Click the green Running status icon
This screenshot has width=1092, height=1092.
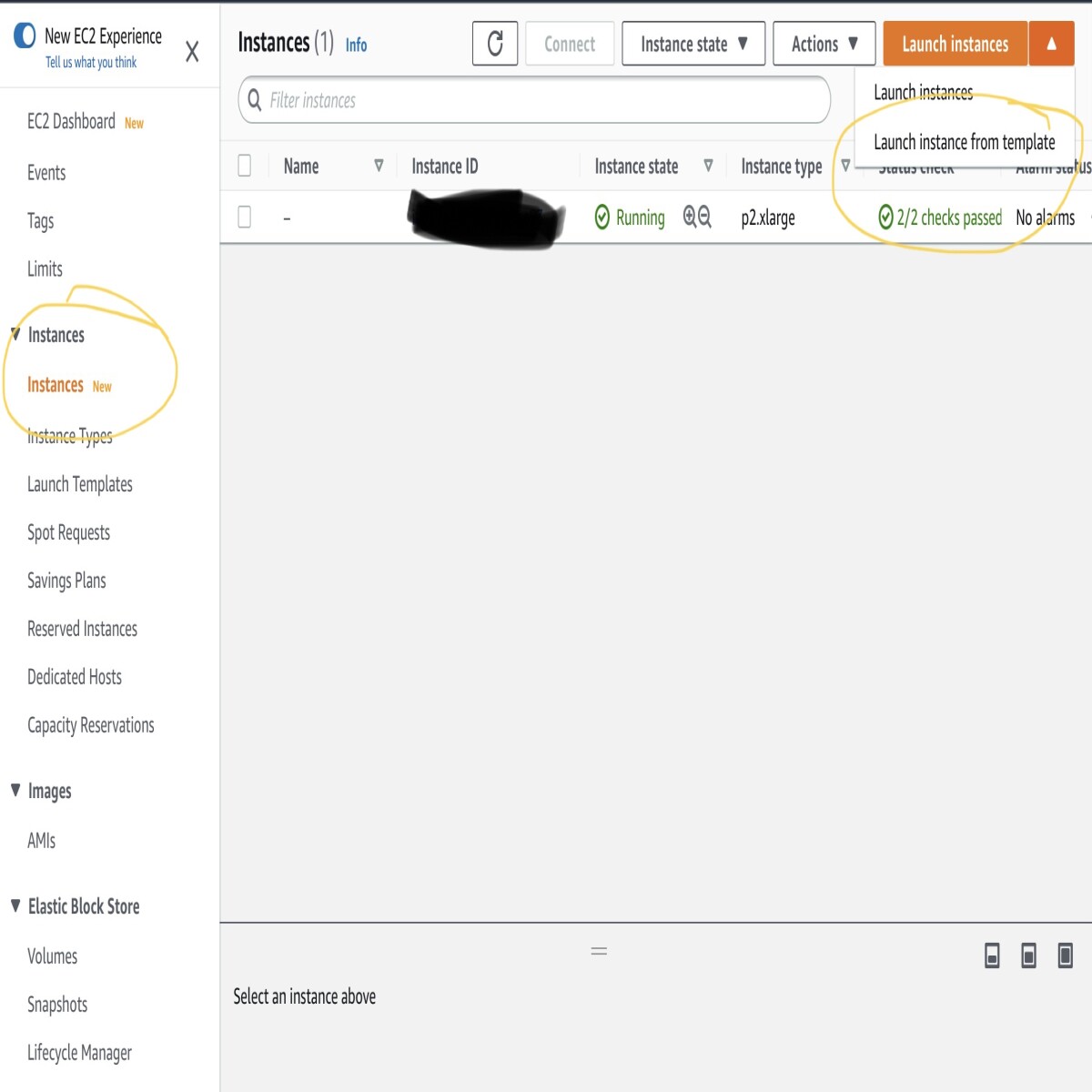coord(602,217)
